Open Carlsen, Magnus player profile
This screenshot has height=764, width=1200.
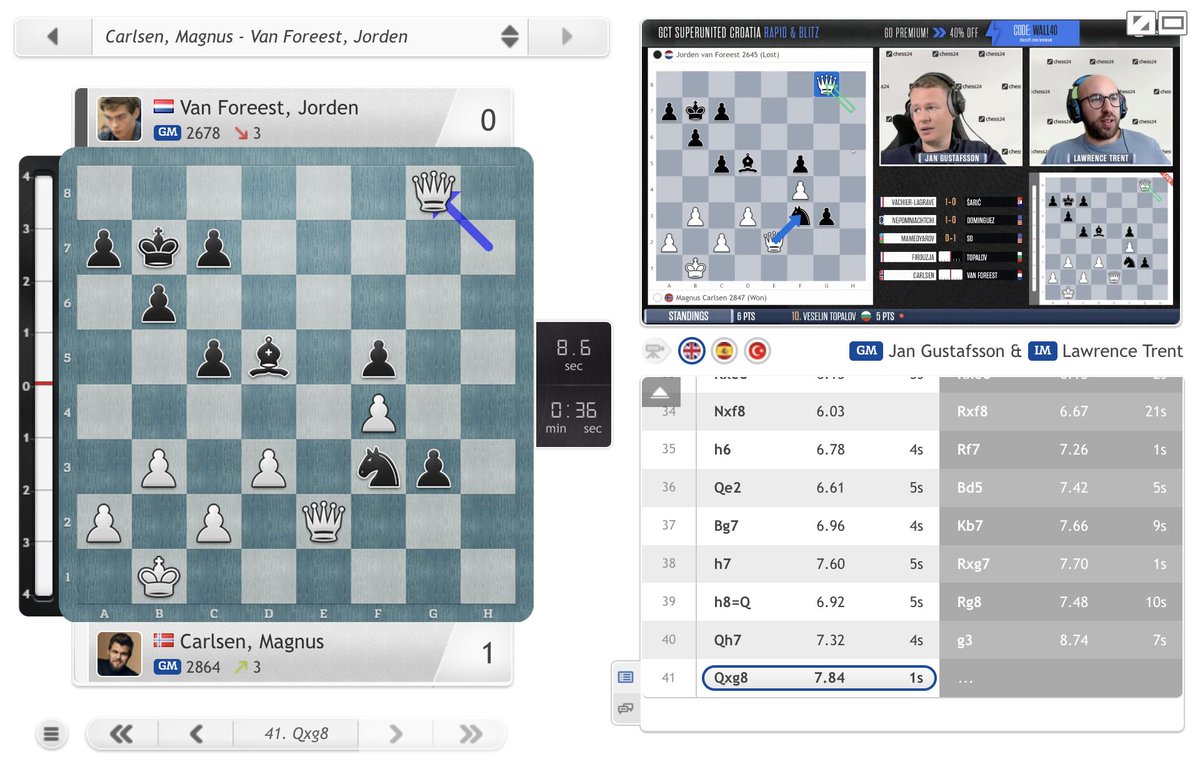[x=252, y=641]
